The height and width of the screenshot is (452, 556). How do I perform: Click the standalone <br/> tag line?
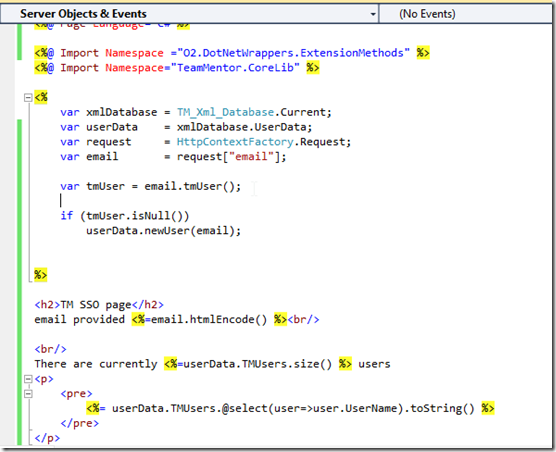click(x=50, y=349)
